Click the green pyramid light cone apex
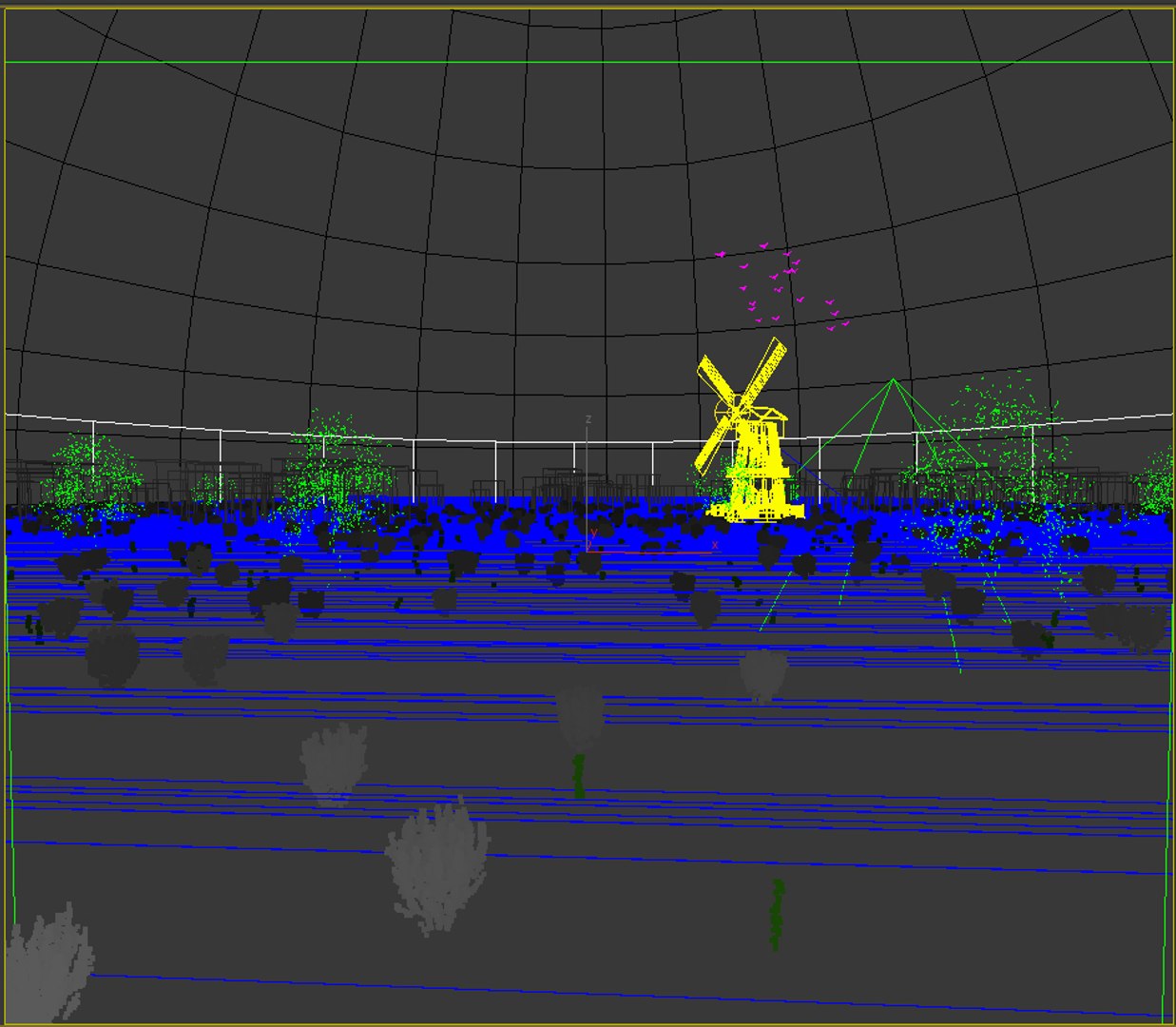This screenshot has height=1027, width=1176. (893, 379)
